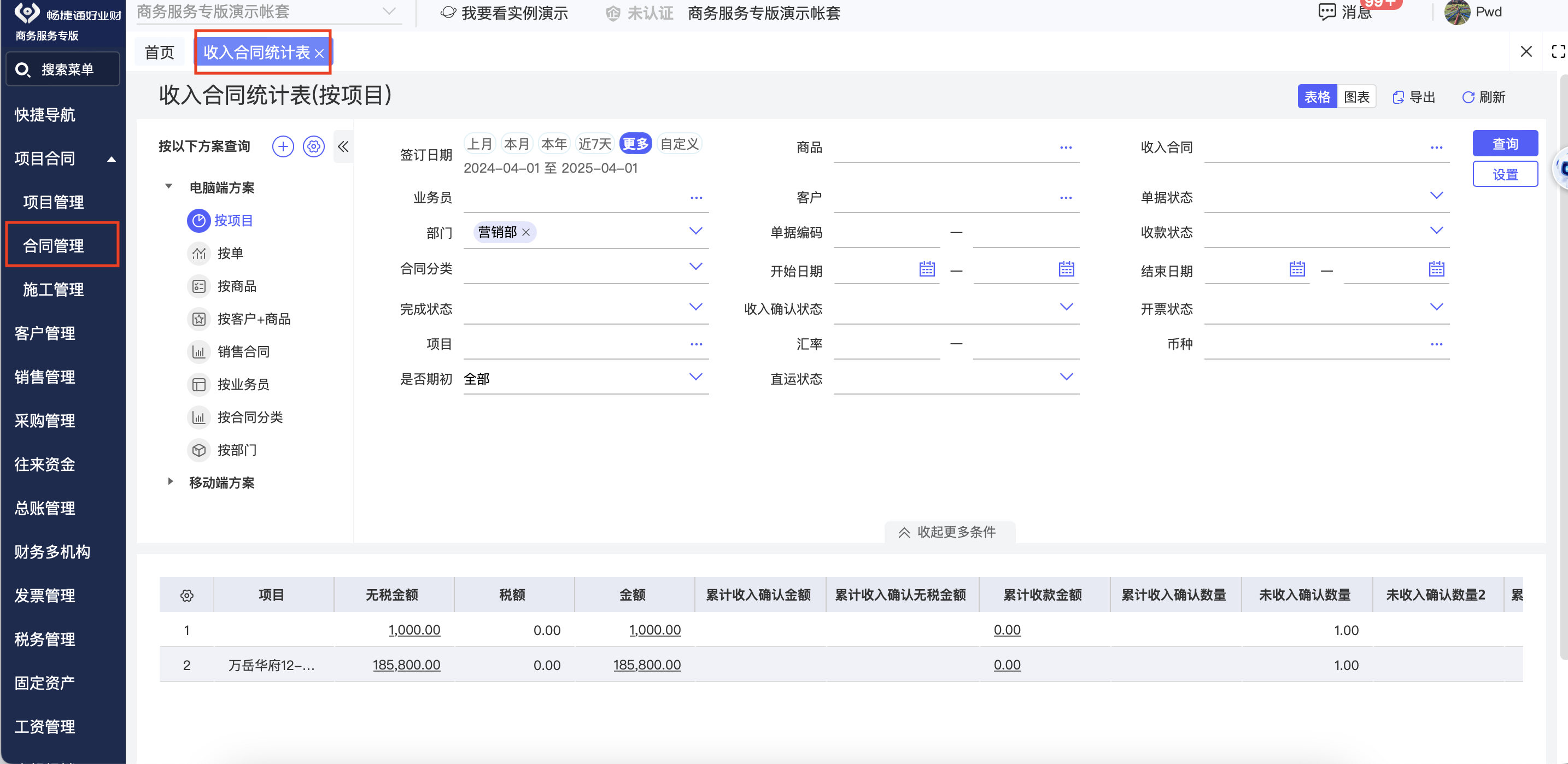The height and width of the screenshot is (764, 1568).
Task: Open the first 开始日期 calendar picker
Action: click(927, 269)
